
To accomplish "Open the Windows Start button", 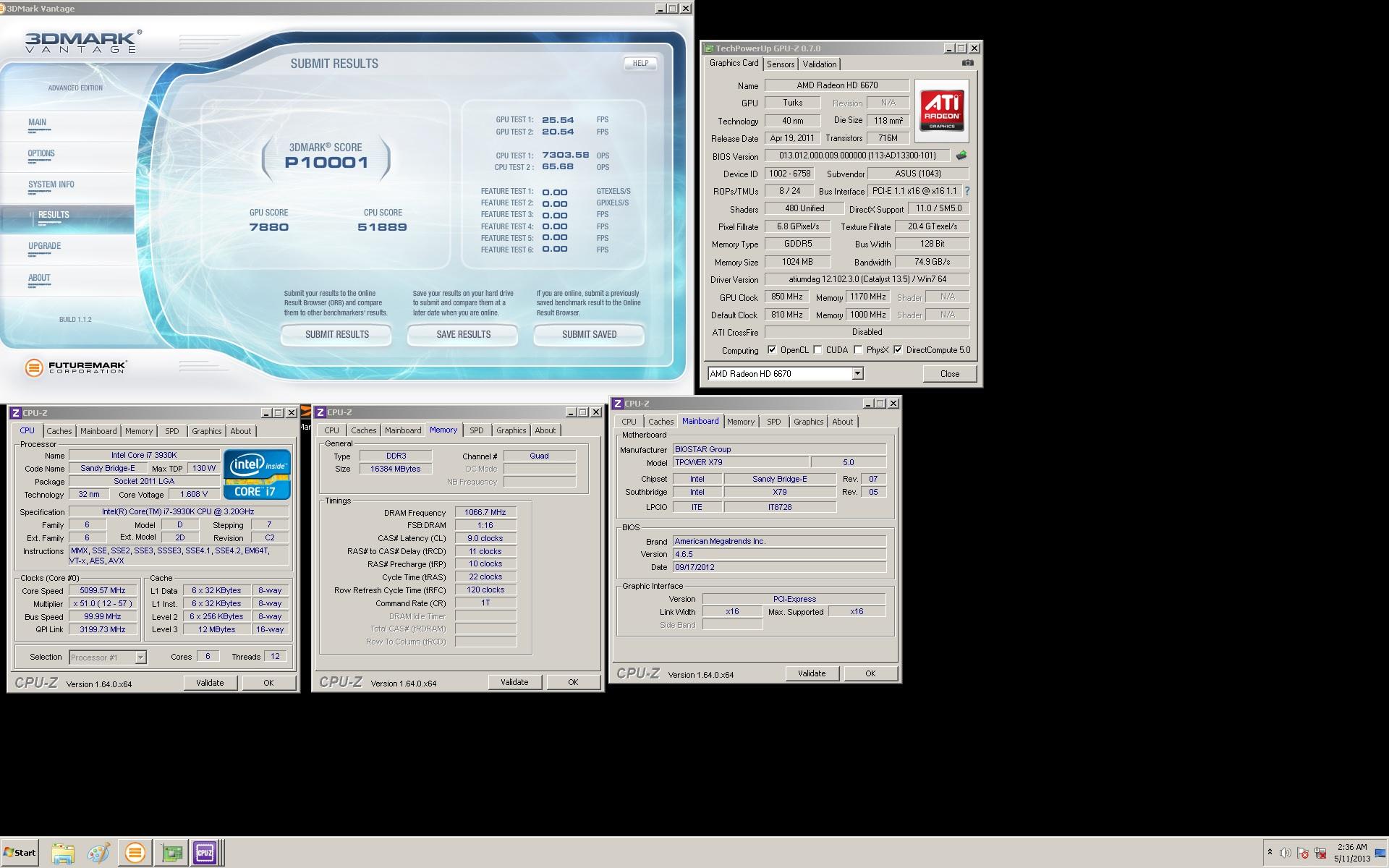I will [x=20, y=853].
